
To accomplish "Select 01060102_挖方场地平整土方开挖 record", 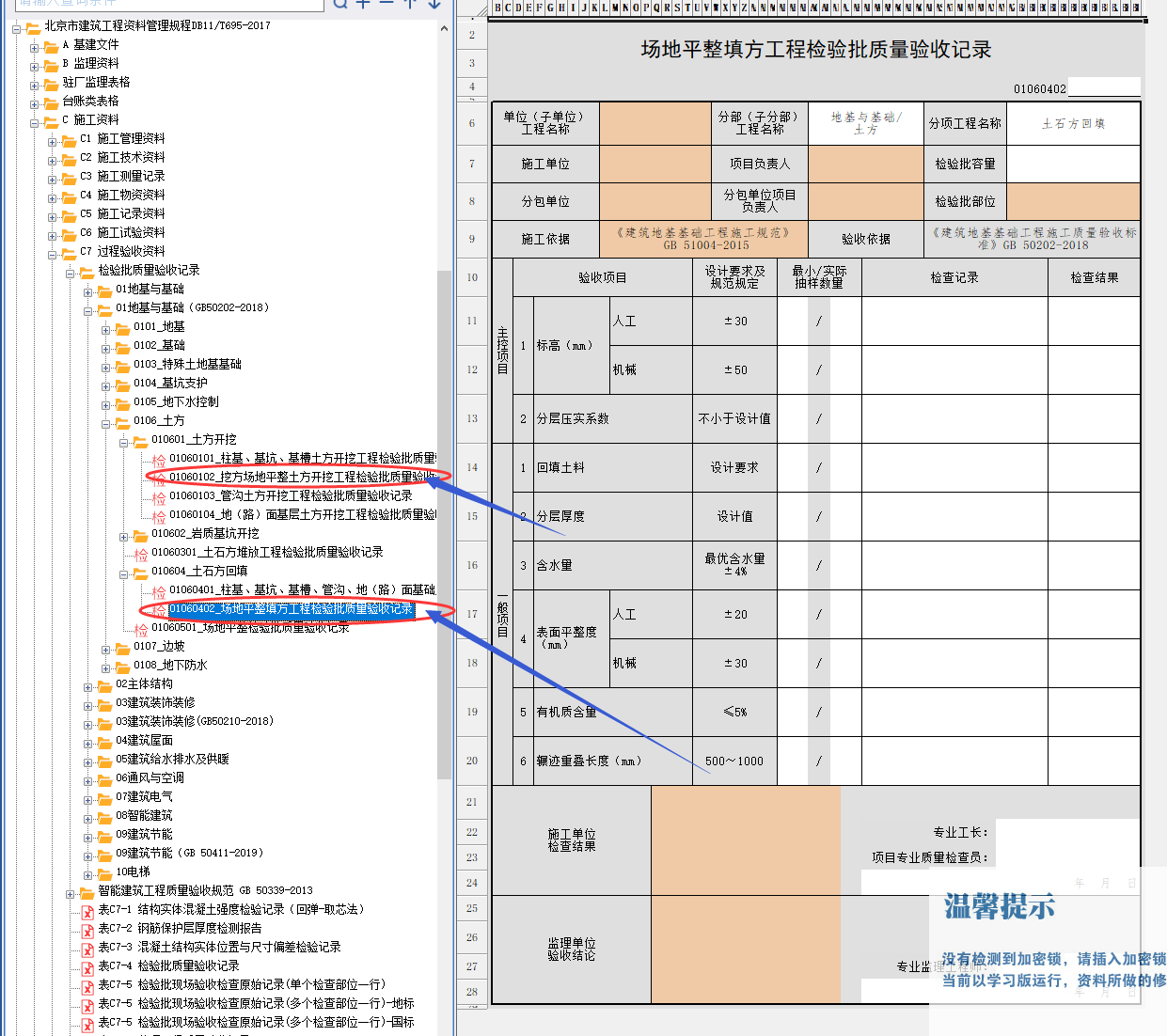I will pyautogui.click(x=302, y=478).
